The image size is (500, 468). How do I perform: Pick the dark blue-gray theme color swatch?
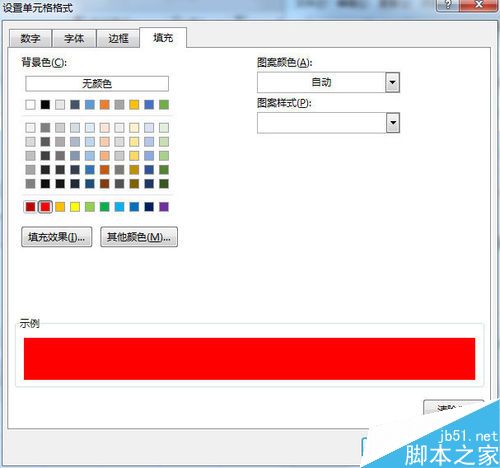[75, 105]
